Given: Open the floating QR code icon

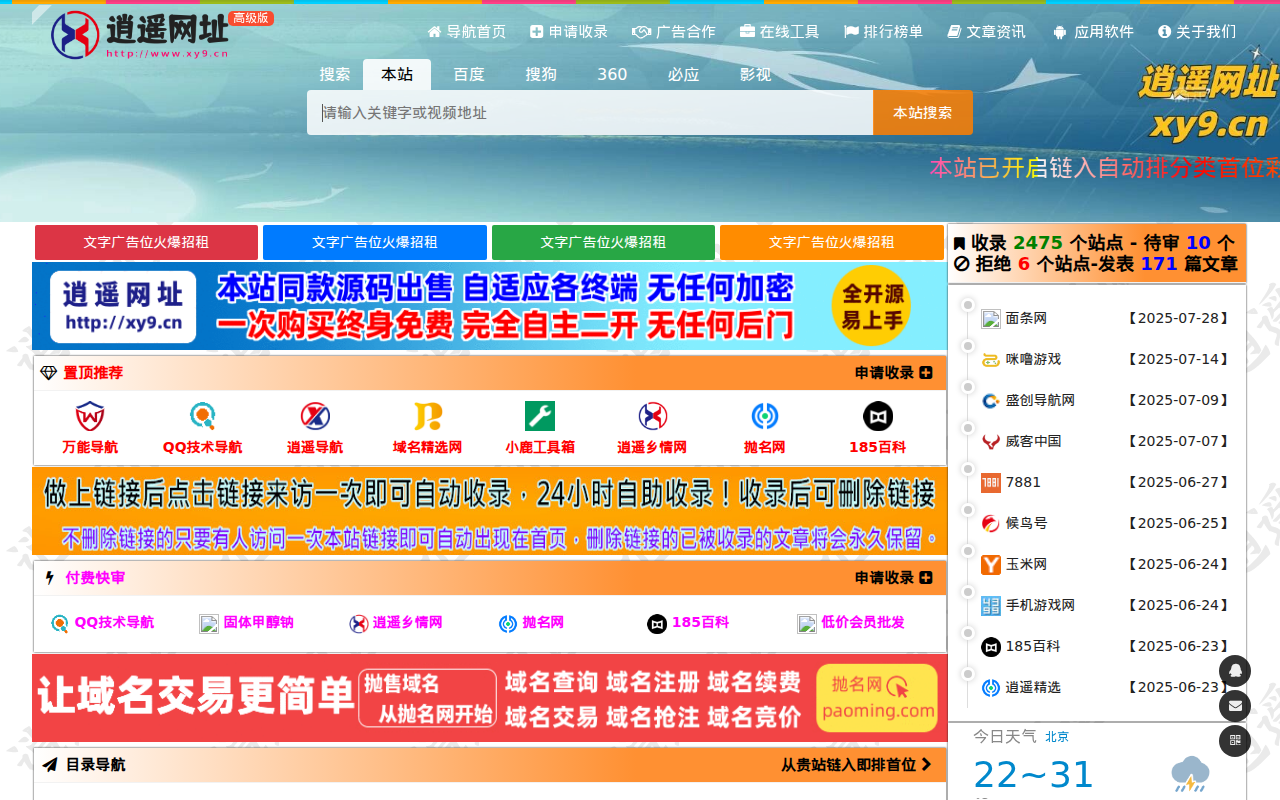Looking at the screenshot, I should tap(1235, 741).
